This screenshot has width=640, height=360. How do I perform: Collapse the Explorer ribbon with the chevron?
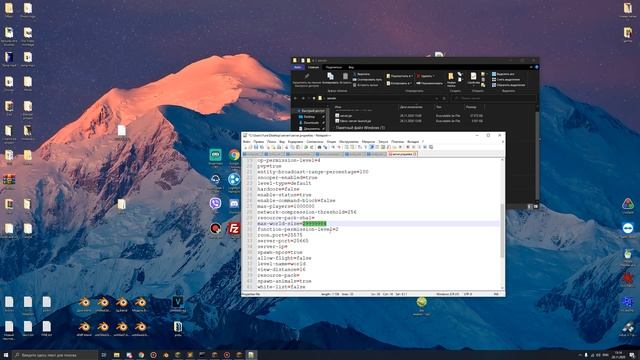pos(531,67)
